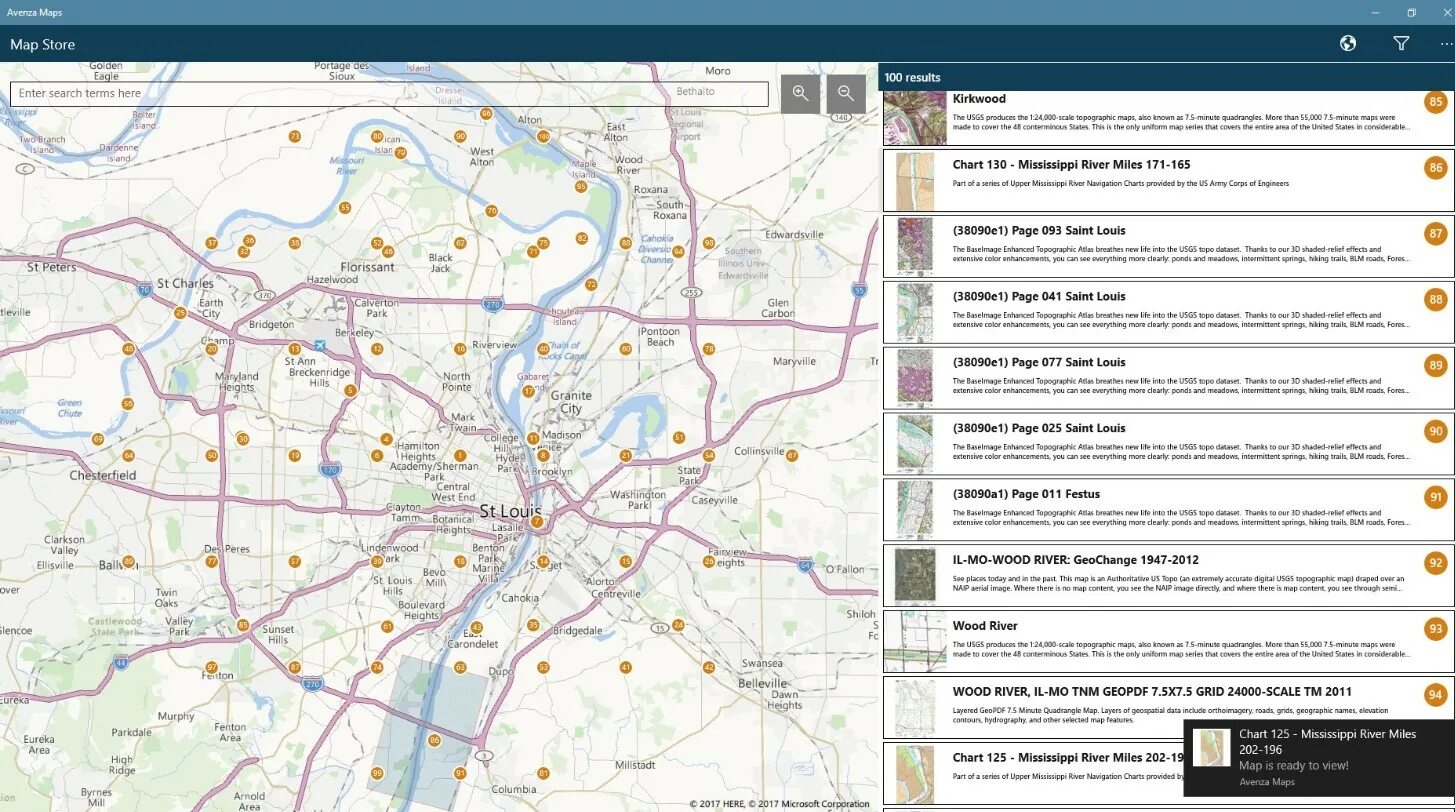Image resolution: width=1455 pixels, height=812 pixels.
Task: Select map marker 99 in shaded region
Action: (x=377, y=773)
